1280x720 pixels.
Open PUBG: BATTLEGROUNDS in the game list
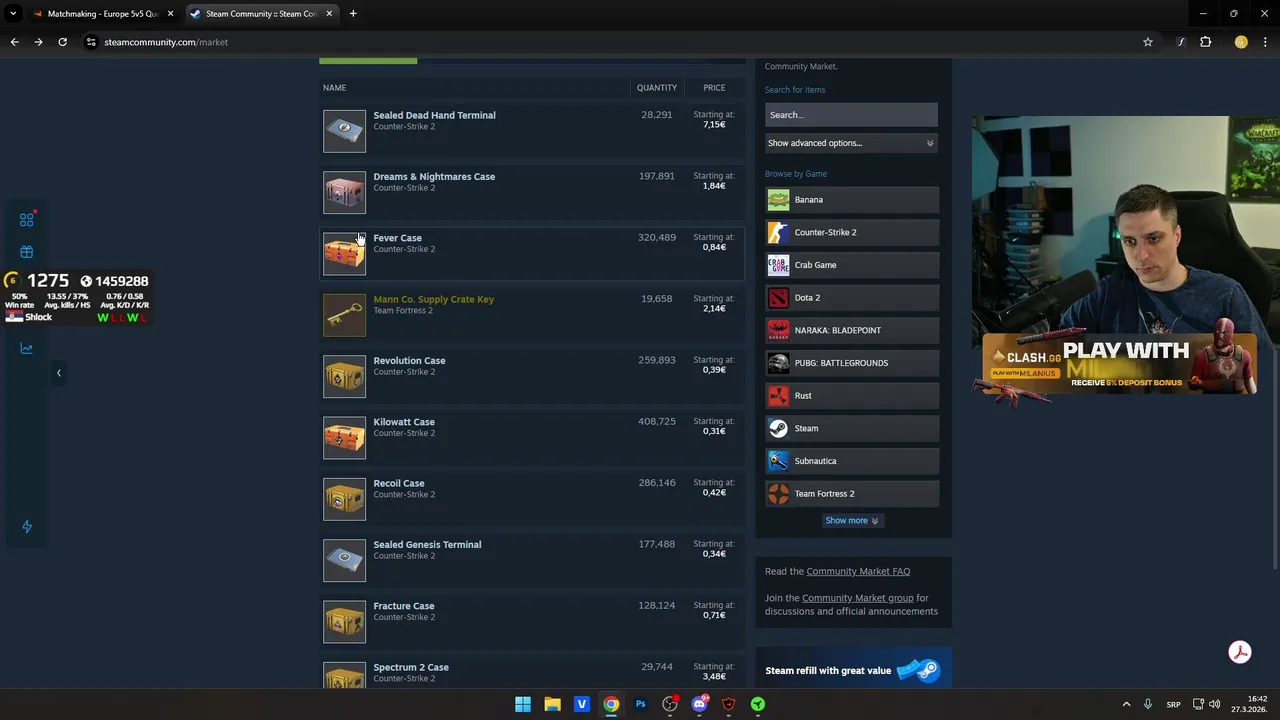(x=852, y=363)
